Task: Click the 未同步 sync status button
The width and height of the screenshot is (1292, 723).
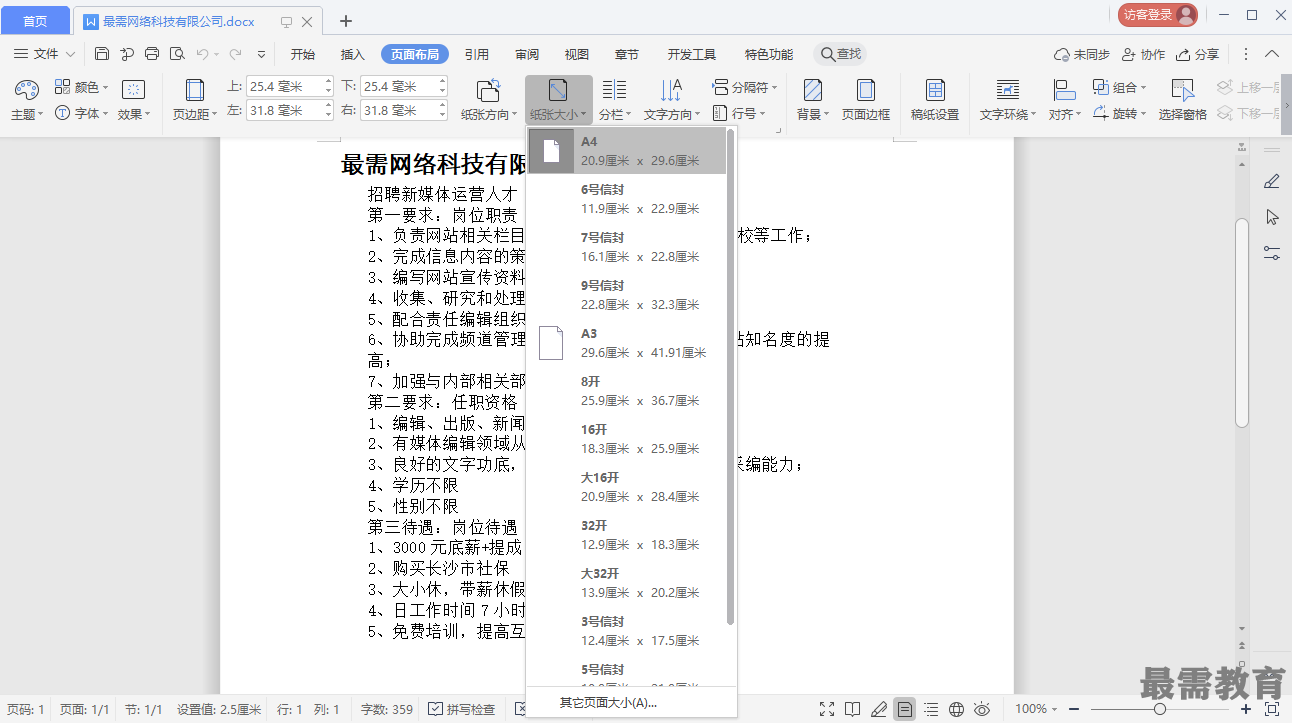Action: pyautogui.click(x=1083, y=54)
